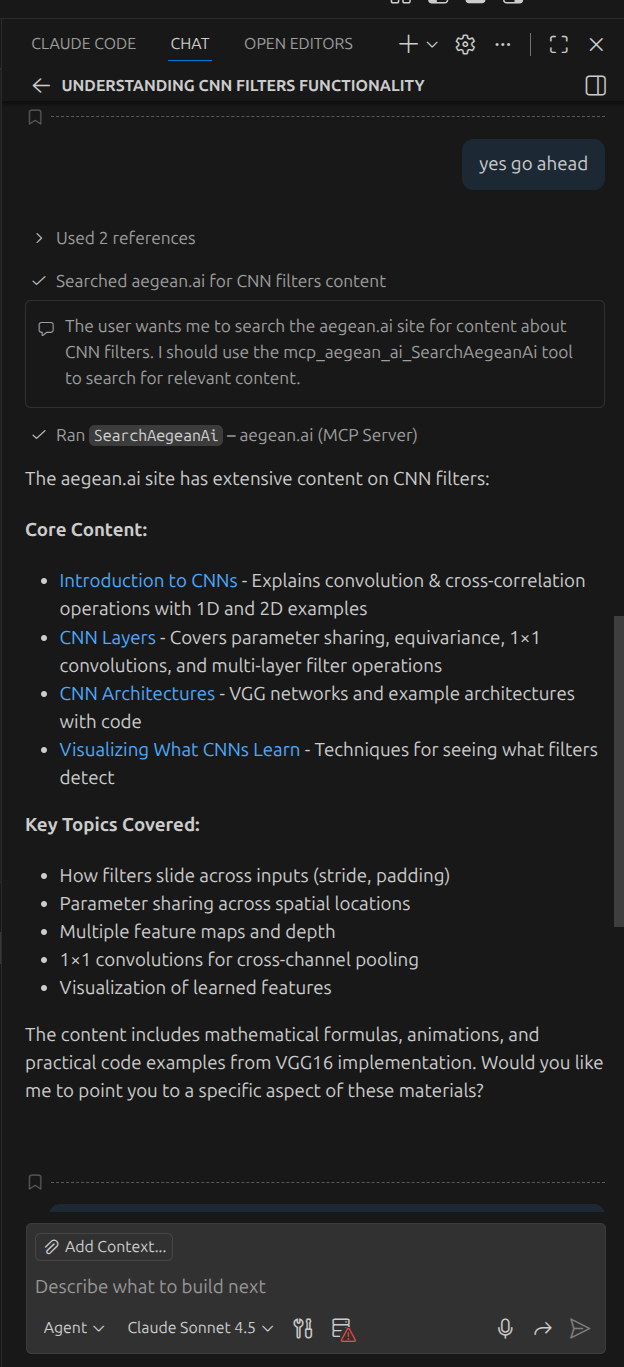Open the more actions ellipsis menu

502,44
